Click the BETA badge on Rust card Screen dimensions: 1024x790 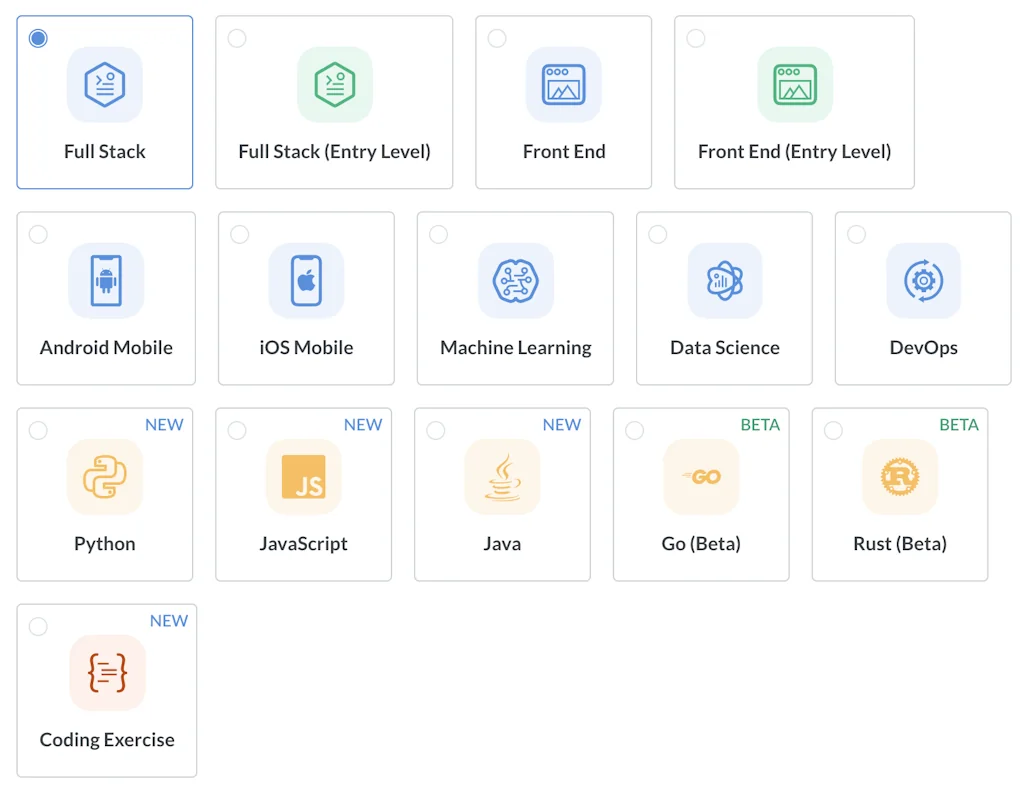tap(958, 425)
